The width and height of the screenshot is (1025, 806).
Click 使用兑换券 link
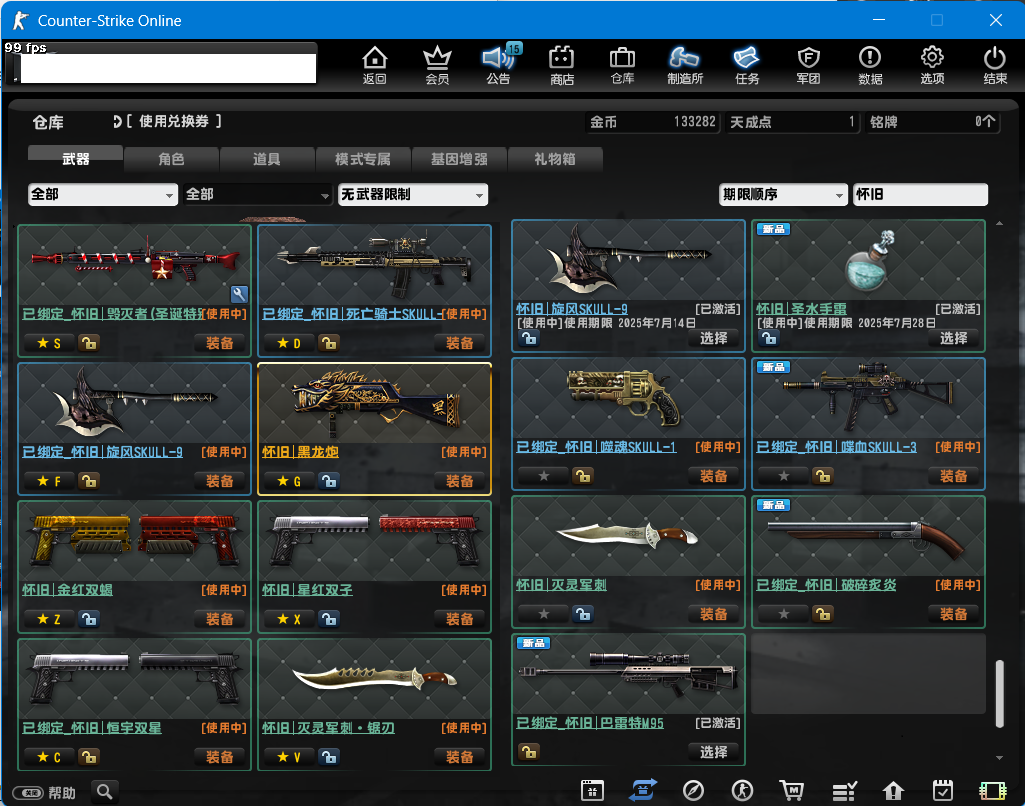(x=173, y=122)
